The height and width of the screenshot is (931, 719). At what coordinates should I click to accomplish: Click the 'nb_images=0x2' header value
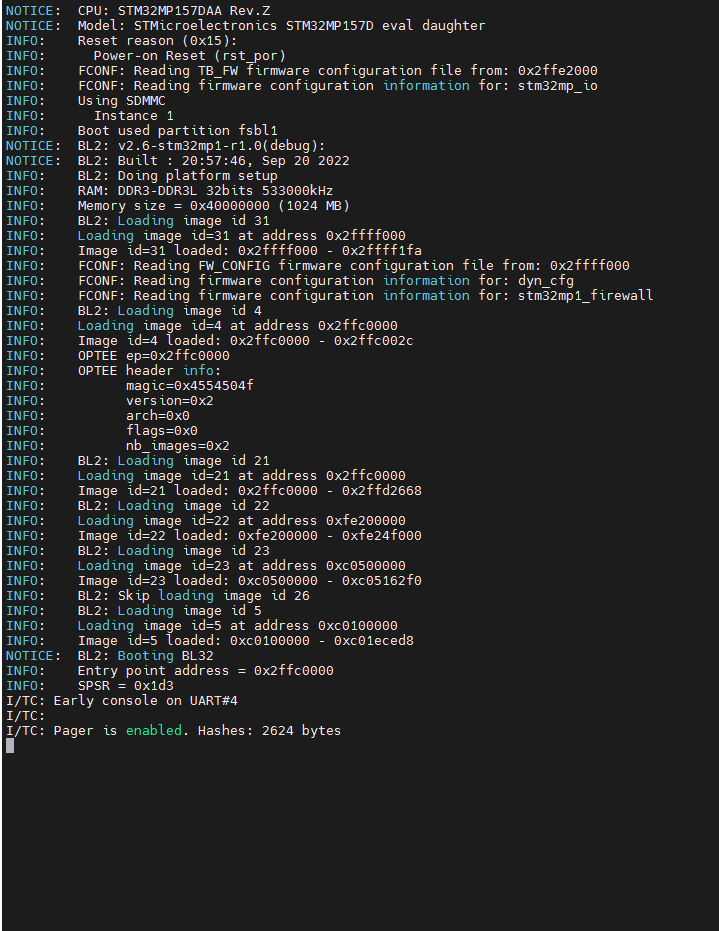point(178,446)
